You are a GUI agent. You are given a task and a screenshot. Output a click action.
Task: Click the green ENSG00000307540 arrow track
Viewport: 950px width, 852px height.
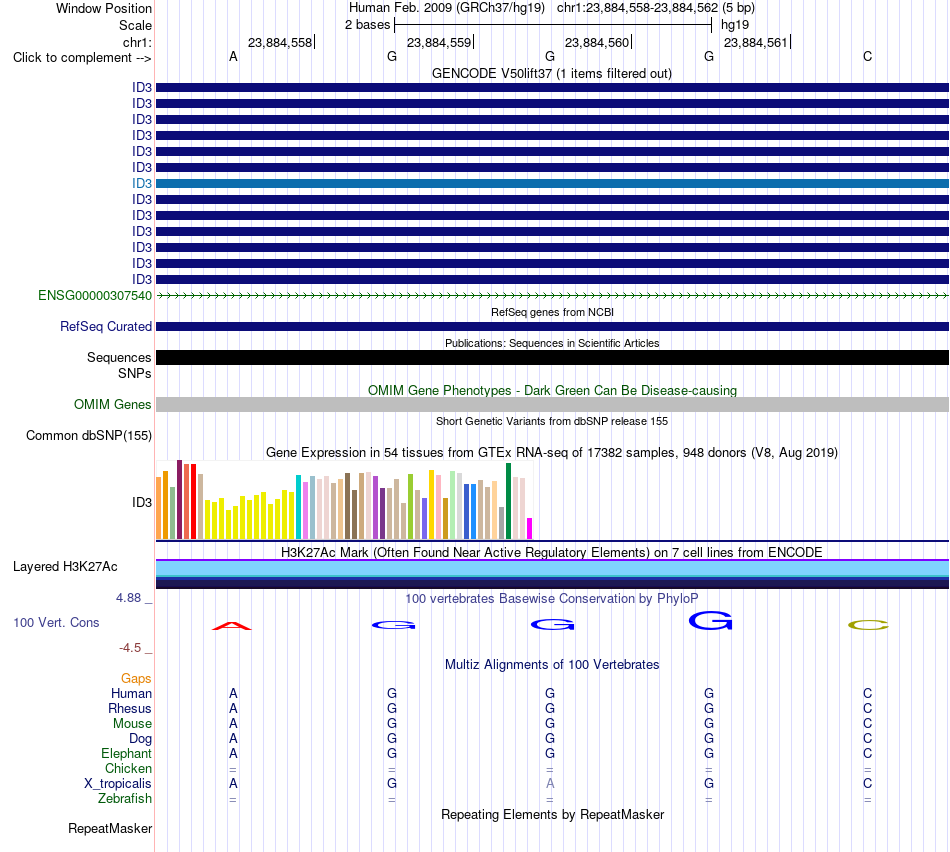coord(552,296)
